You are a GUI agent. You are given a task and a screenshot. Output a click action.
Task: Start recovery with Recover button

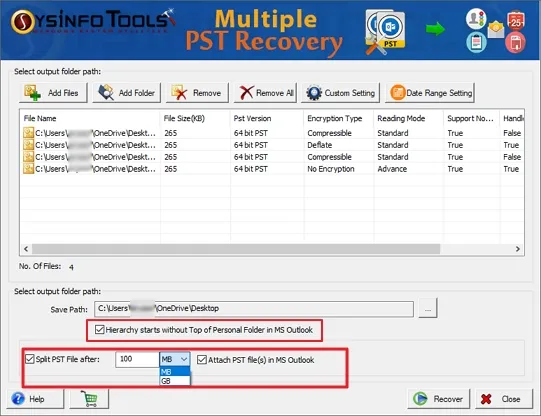(439, 399)
